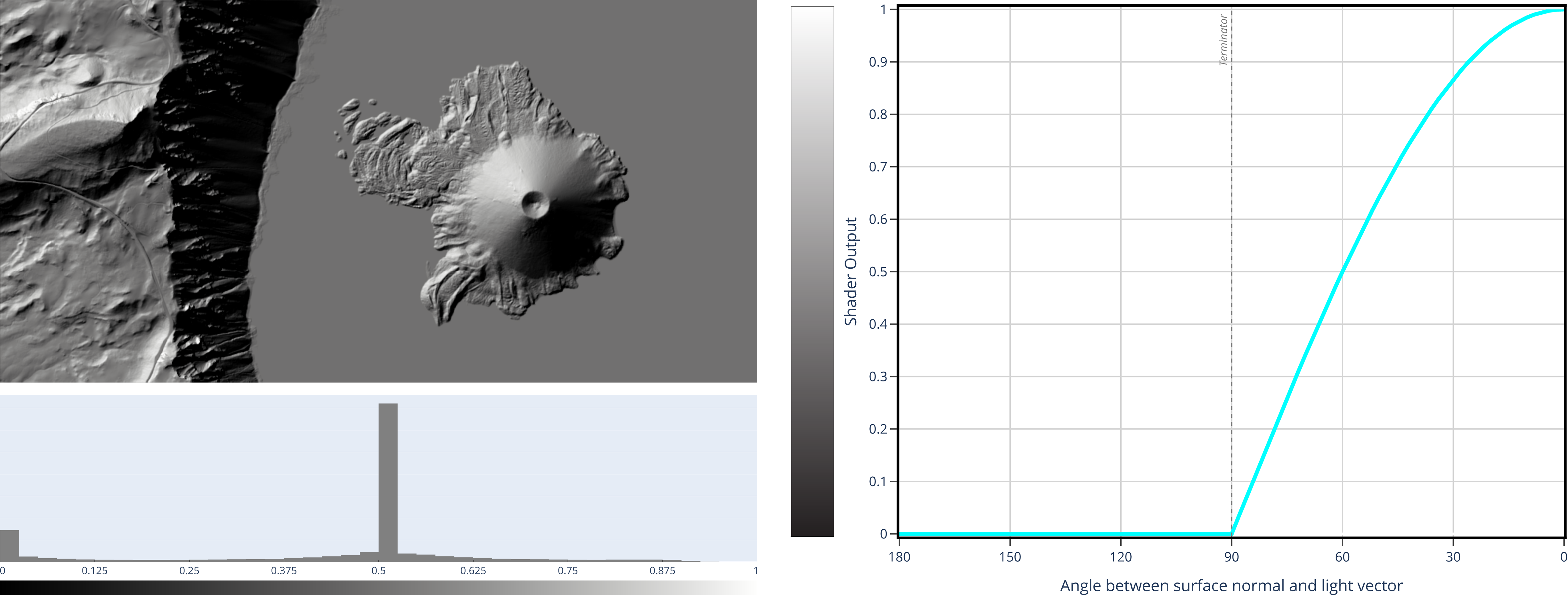Click the vertical grayscale colorbar

point(812,272)
